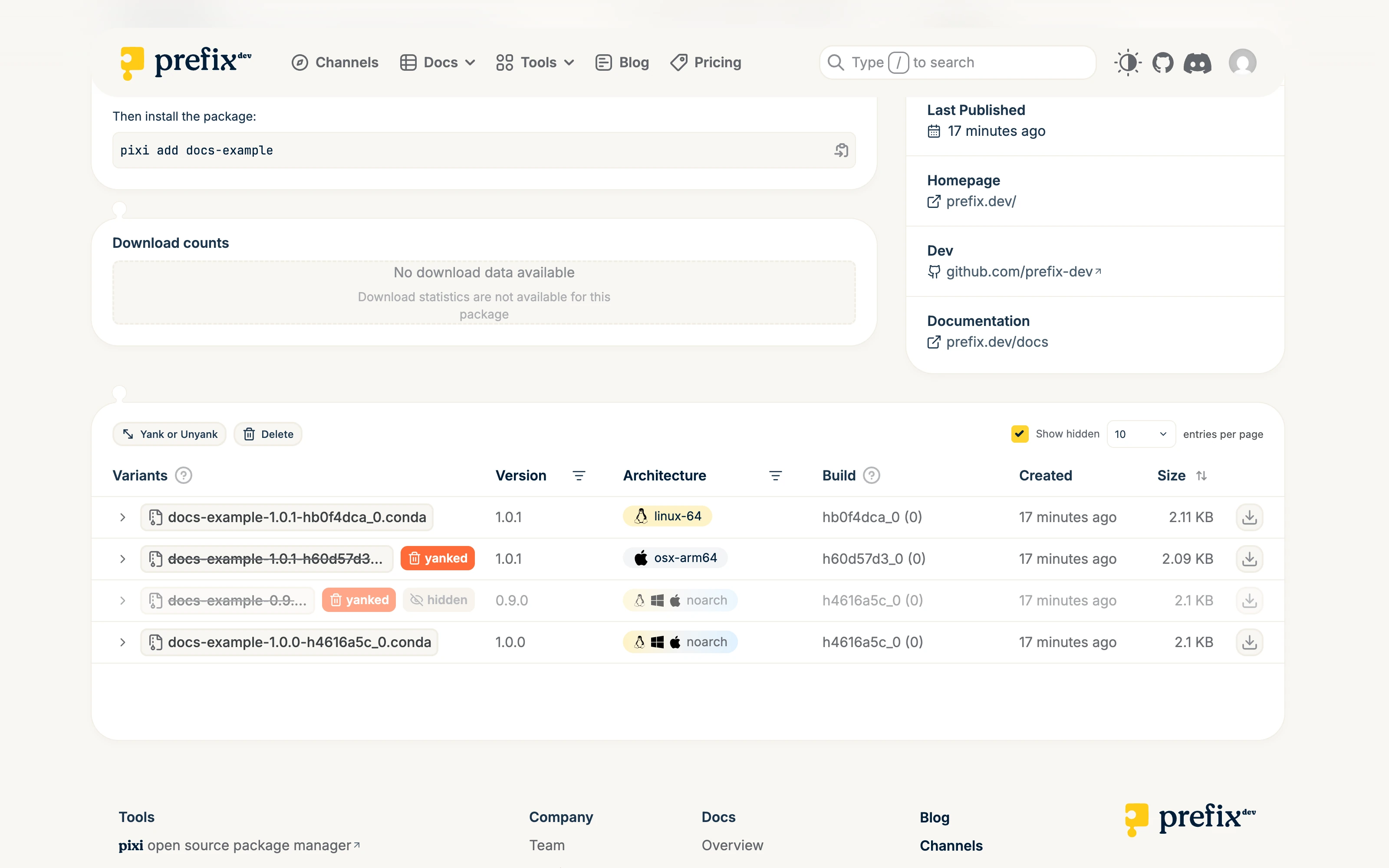Focus the Type / to search field
The height and width of the screenshot is (868, 1389).
click(958, 62)
